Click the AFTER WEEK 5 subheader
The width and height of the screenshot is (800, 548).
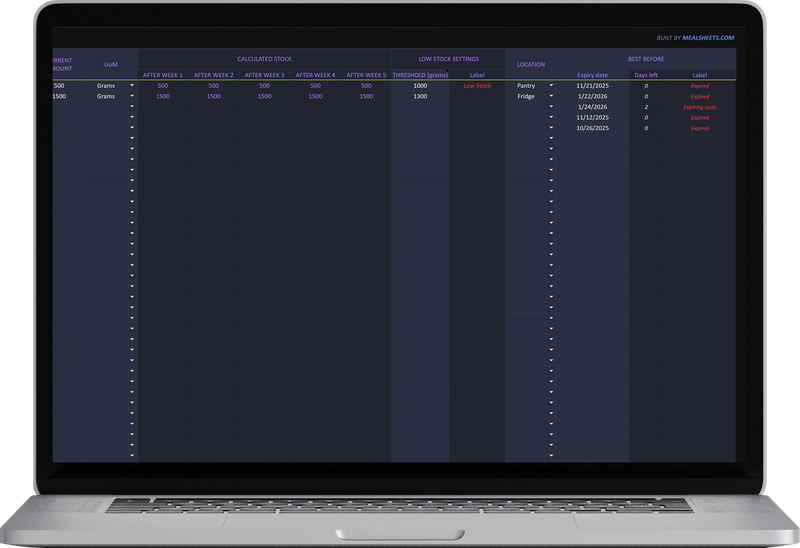[x=366, y=75]
